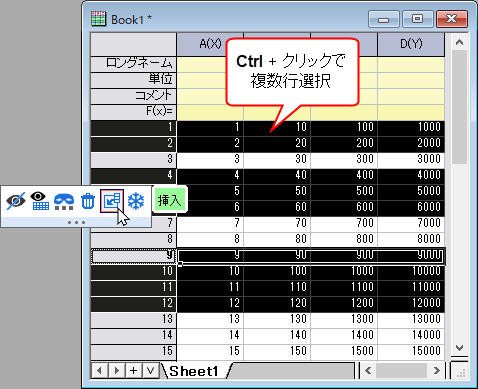Click cell containing 150
478x389 pixels.
click(x=277, y=352)
